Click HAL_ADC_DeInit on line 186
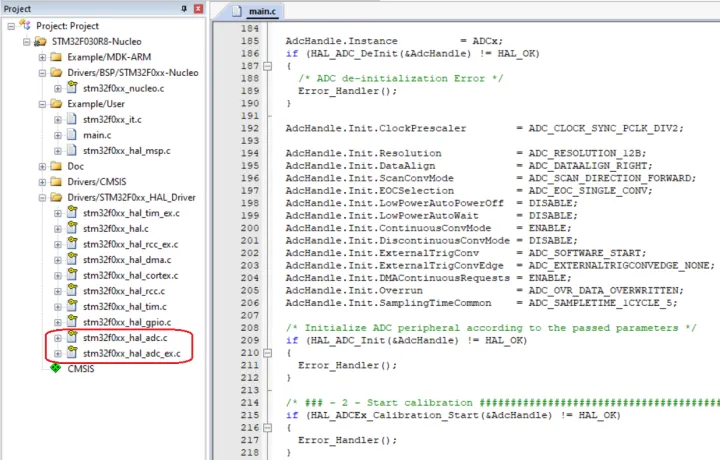 354,54
